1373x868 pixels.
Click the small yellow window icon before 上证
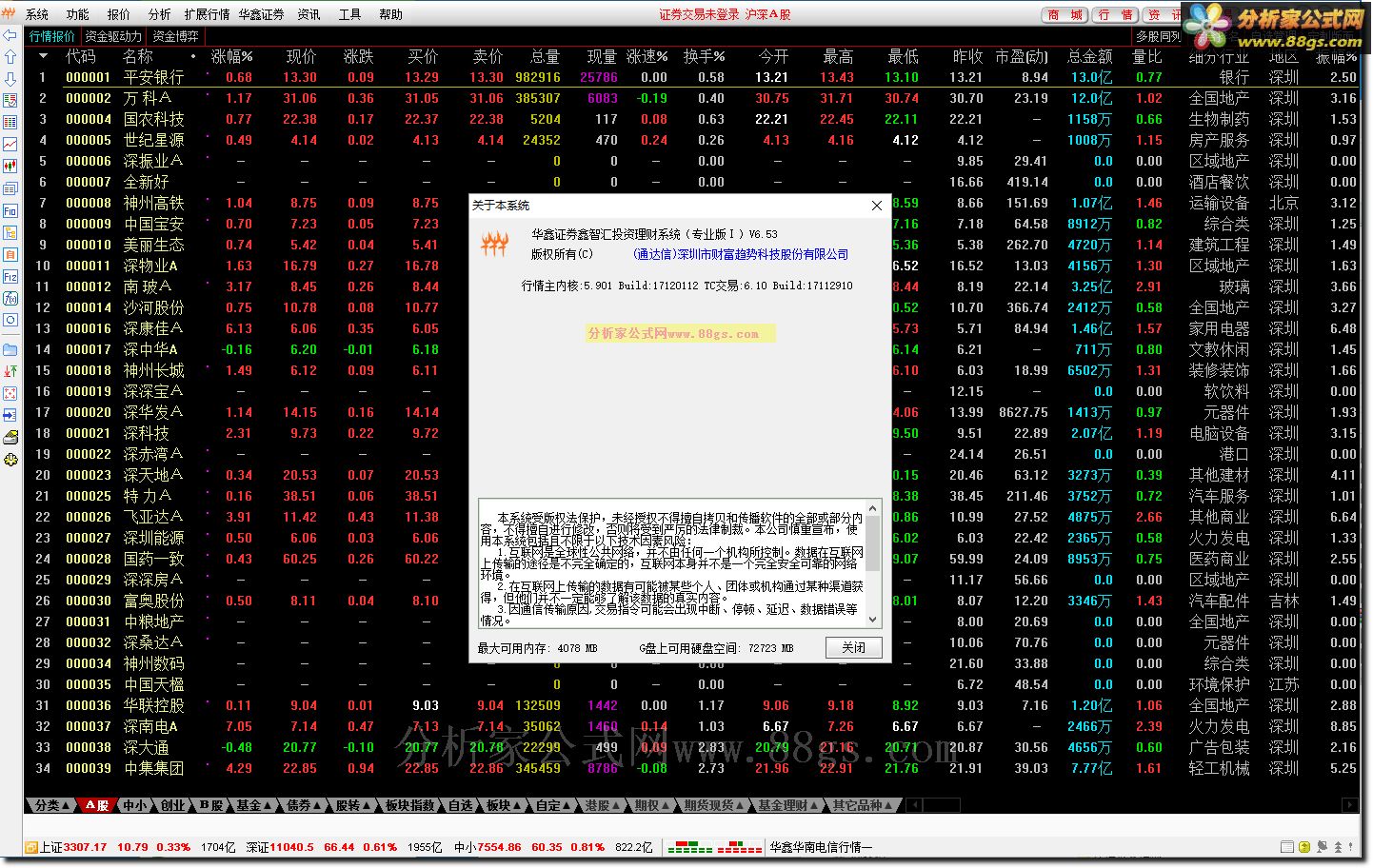[31, 846]
